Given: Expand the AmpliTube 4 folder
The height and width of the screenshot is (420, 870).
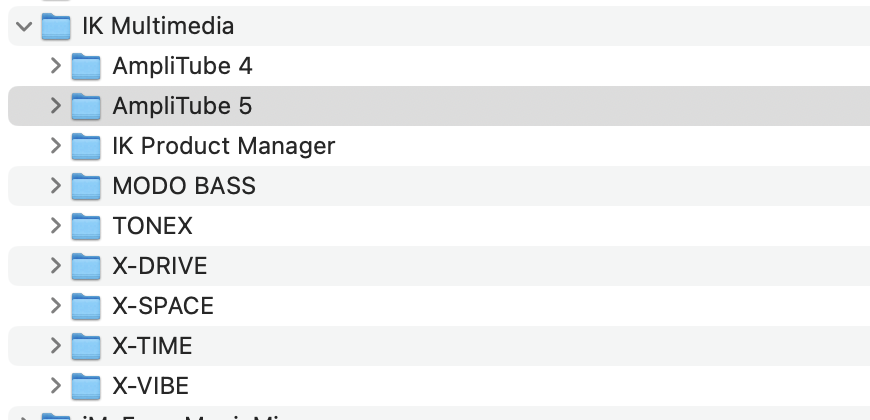Looking at the screenshot, I should click(56, 66).
